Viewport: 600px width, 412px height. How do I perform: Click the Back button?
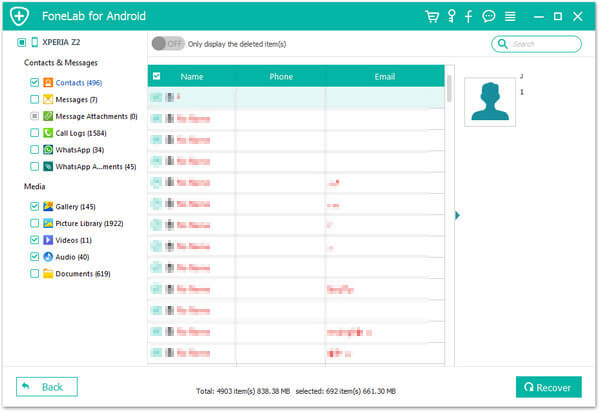47,386
